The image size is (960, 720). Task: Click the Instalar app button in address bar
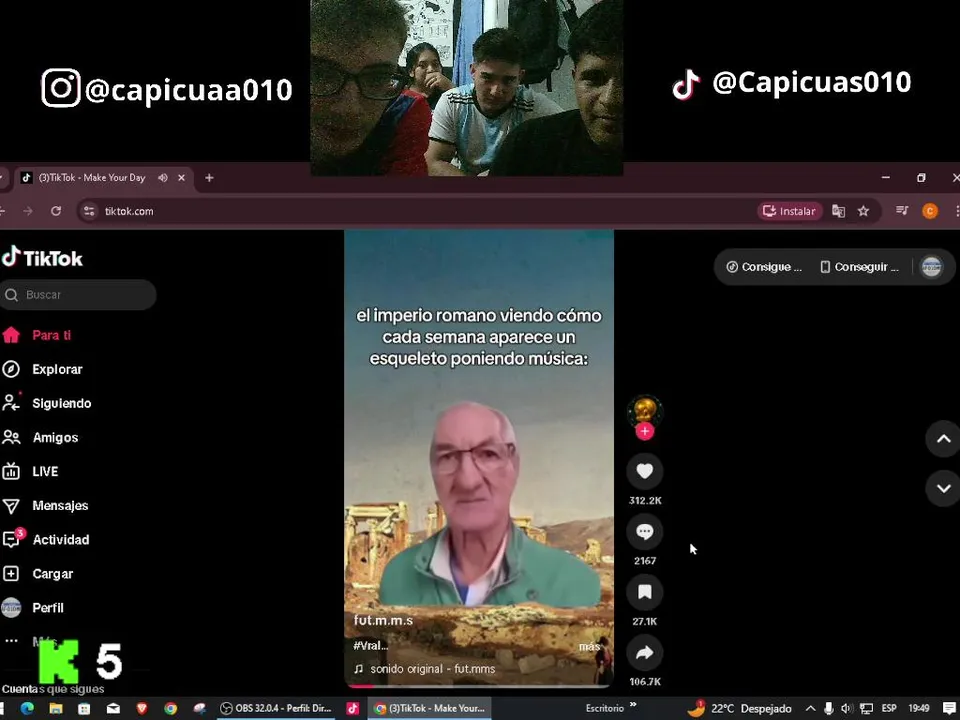(790, 211)
